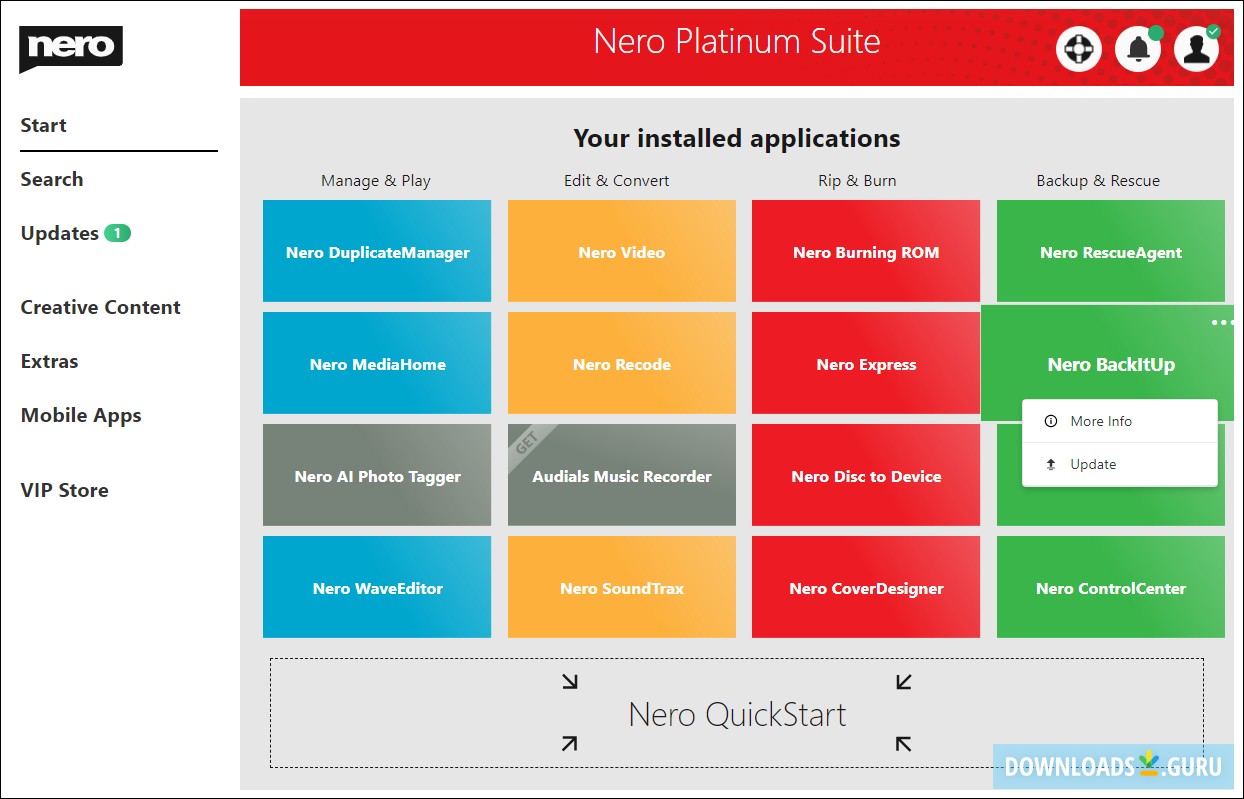
Task: Click the green checkmark on the profile icon
Action: click(x=1211, y=31)
